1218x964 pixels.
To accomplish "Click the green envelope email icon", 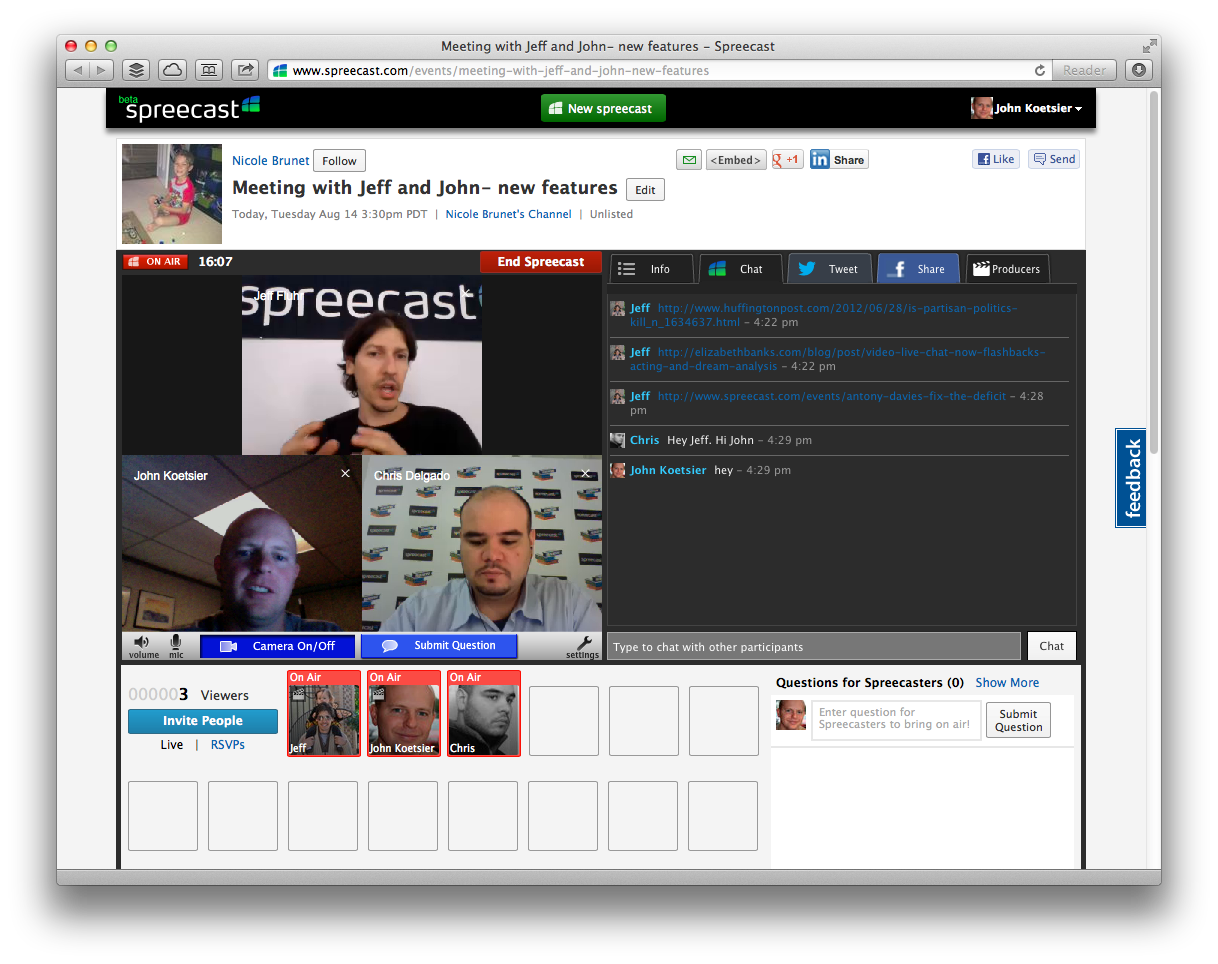I will click(x=689, y=160).
